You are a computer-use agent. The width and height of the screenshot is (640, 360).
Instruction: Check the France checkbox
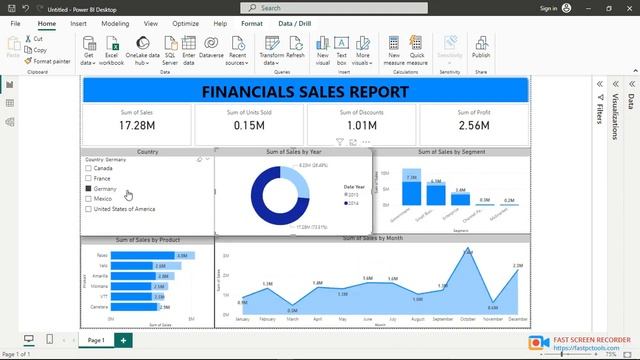coord(88,178)
